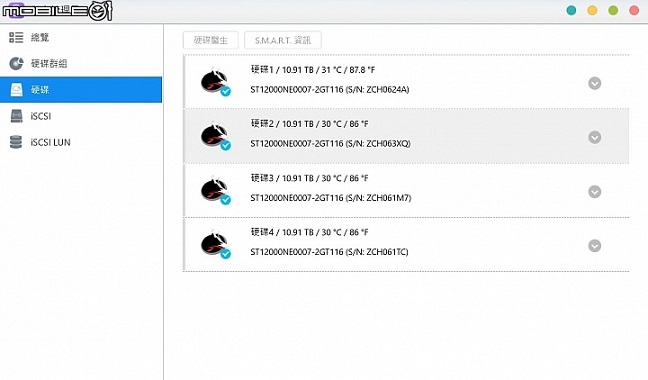The image size is (648, 380).
Task: Click the 硬碟醫生 button
Action: 211,40
